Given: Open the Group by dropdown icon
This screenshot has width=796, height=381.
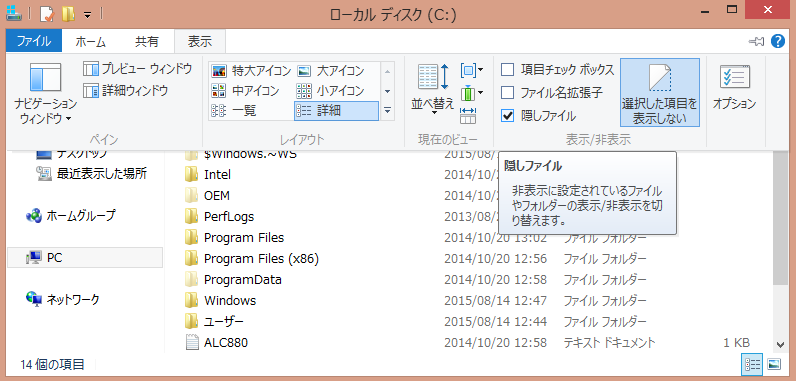Looking at the screenshot, I should coord(472,70).
